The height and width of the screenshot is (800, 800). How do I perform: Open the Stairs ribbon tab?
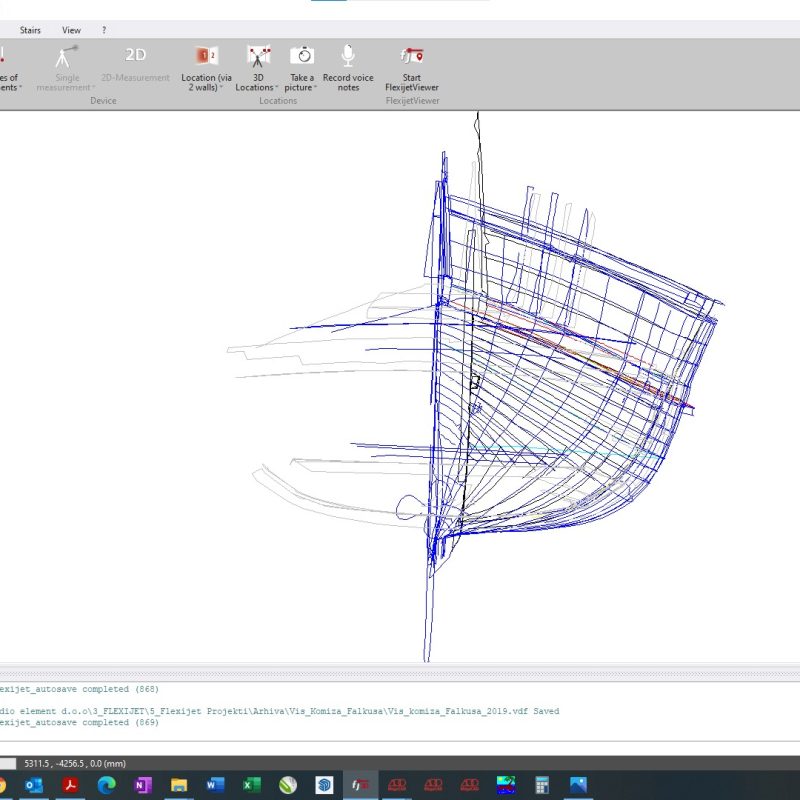pyautogui.click(x=30, y=30)
